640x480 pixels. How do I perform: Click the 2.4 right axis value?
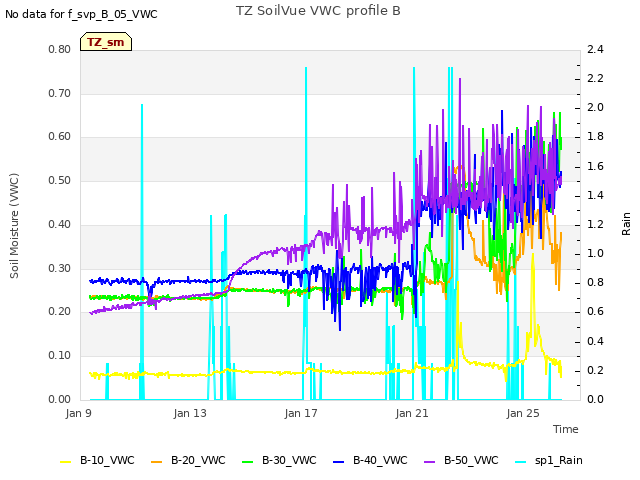tap(595, 49)
